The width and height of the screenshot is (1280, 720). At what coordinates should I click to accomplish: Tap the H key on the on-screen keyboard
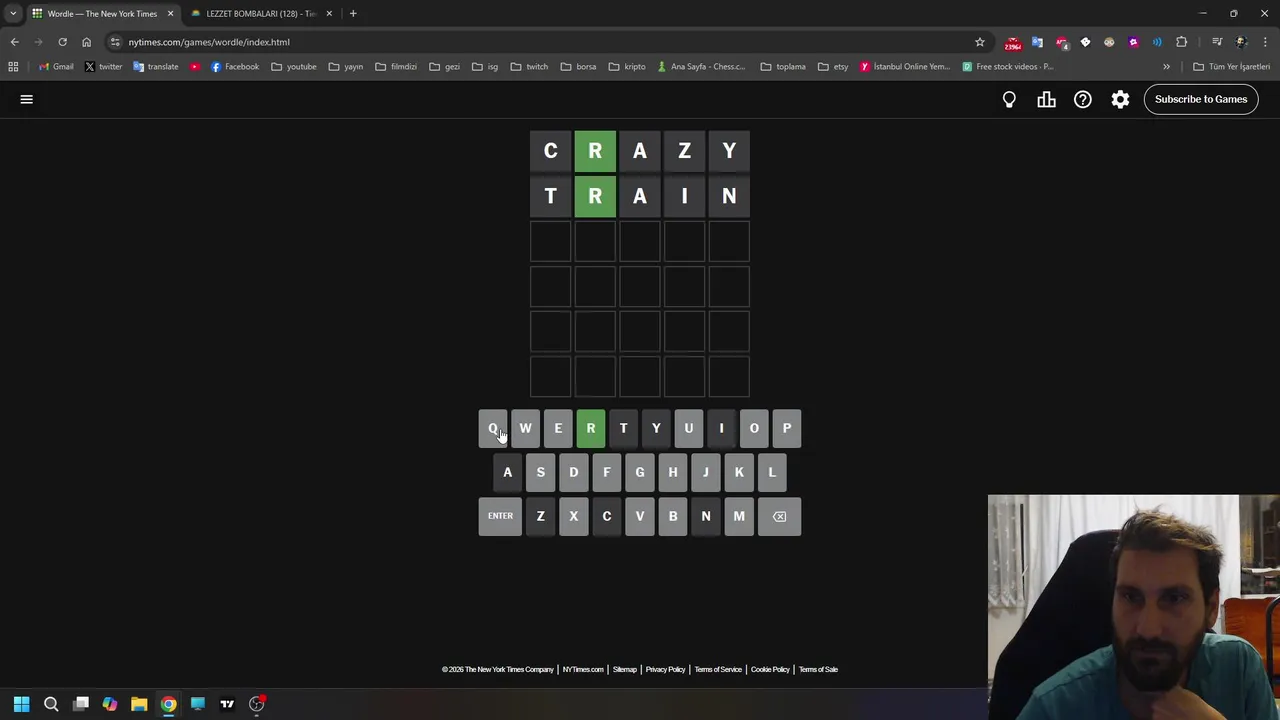pos(673,472)
